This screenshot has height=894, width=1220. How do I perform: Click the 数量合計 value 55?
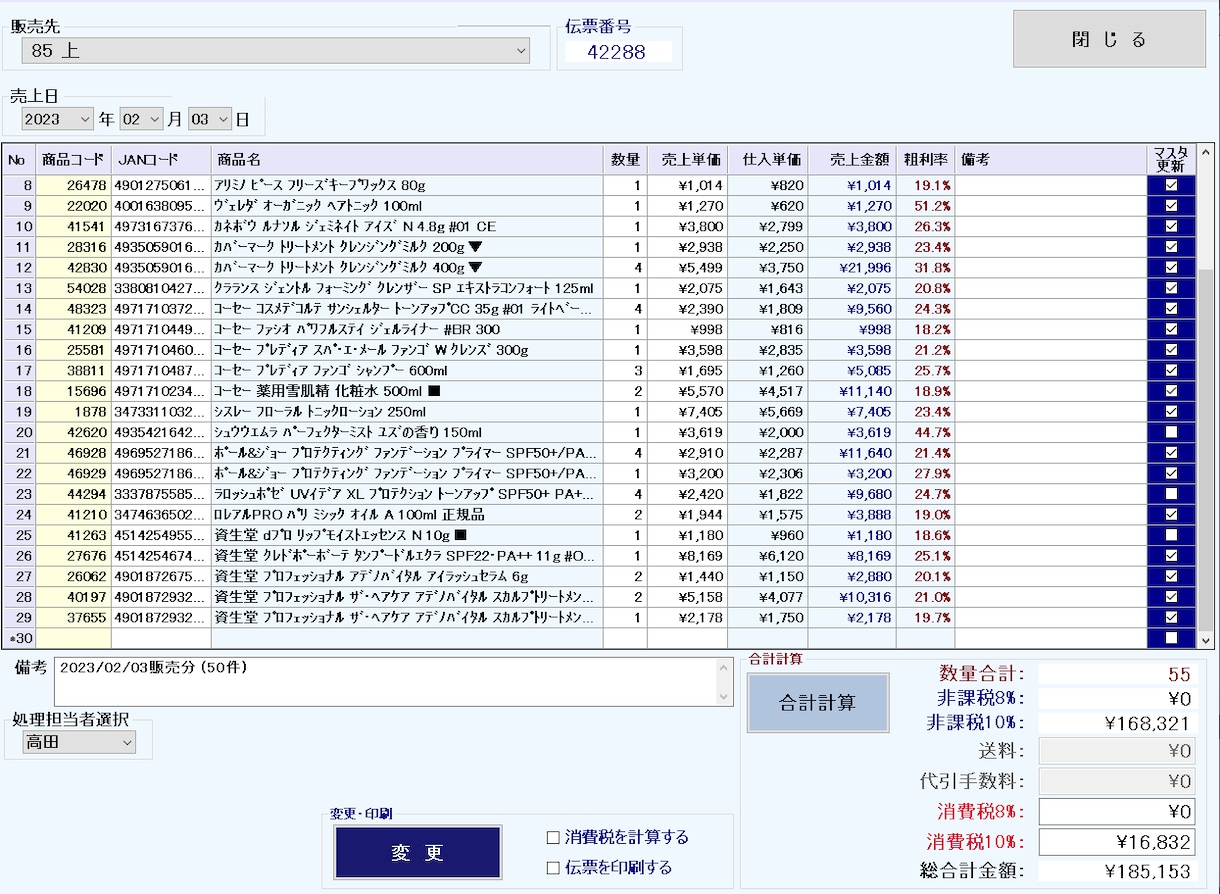pyautogui.click(x=1117, y=675)
